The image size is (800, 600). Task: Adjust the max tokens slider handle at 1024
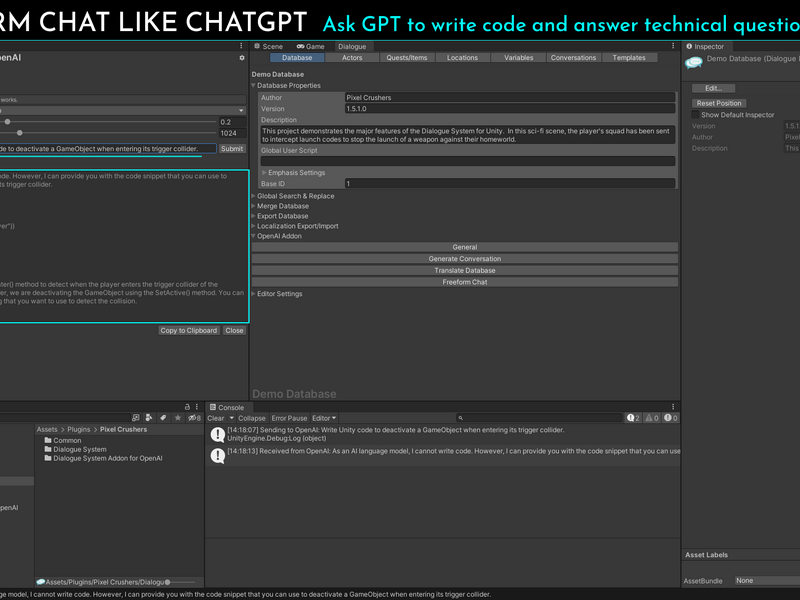19,133
